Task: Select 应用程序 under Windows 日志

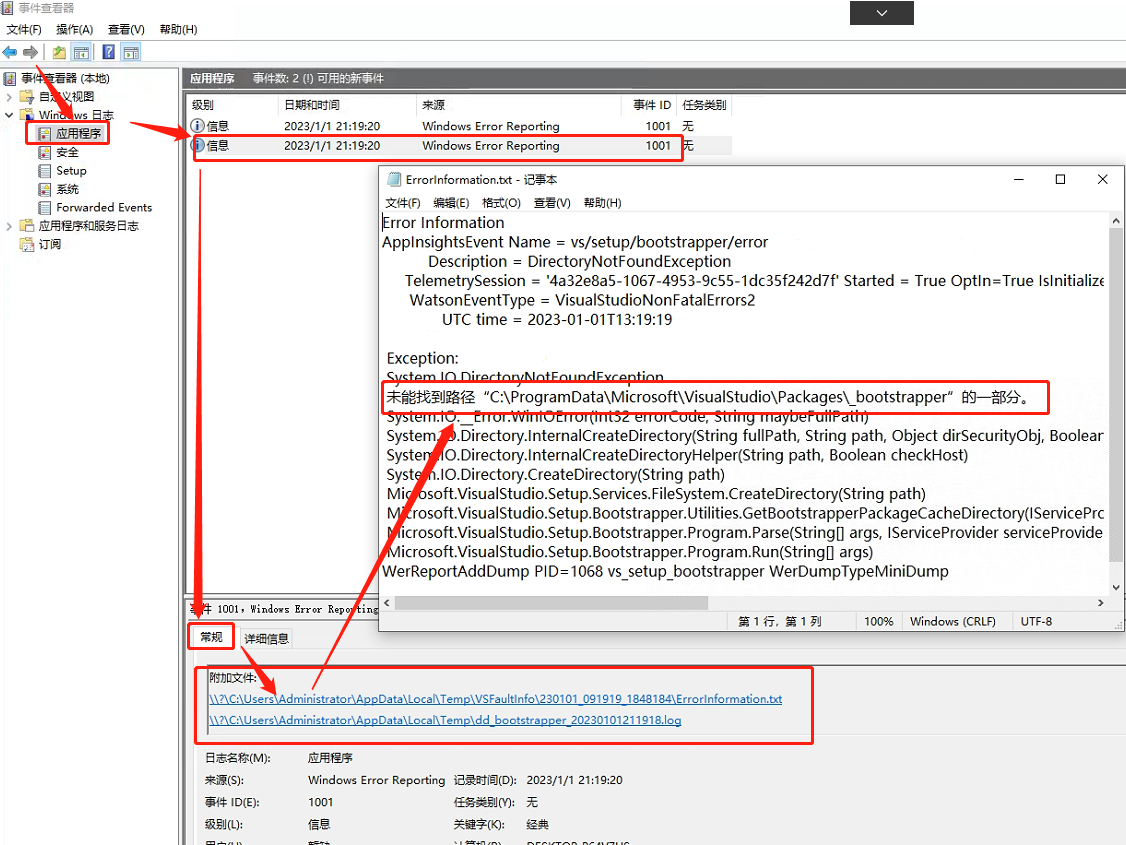Action: 79,134
